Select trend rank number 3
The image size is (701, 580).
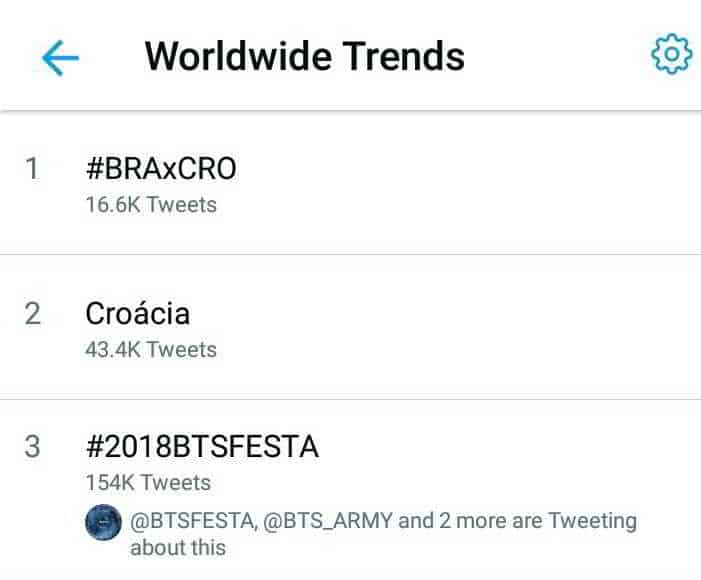click(x=33, y=447)
